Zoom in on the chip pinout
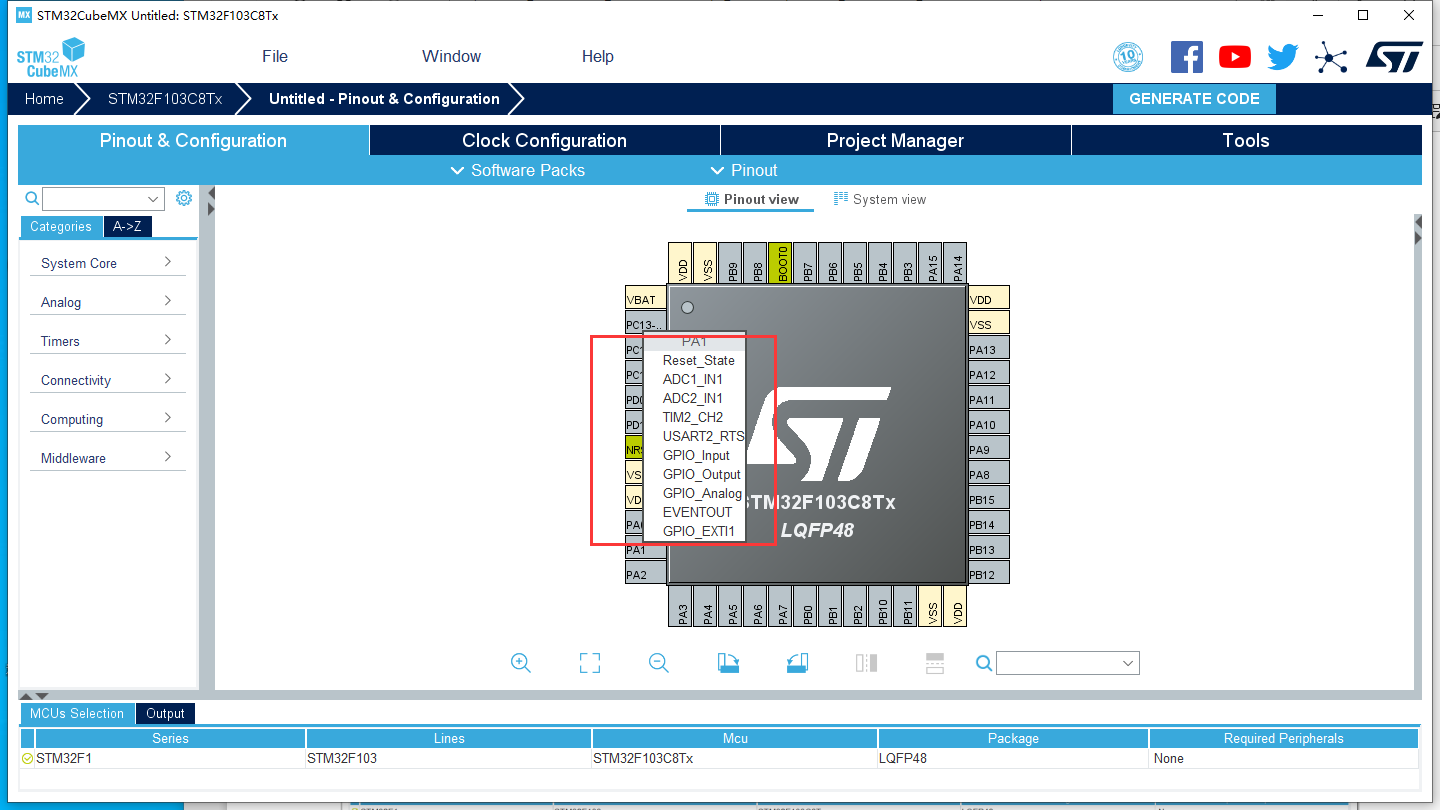1440x810 pixels. 520,663
